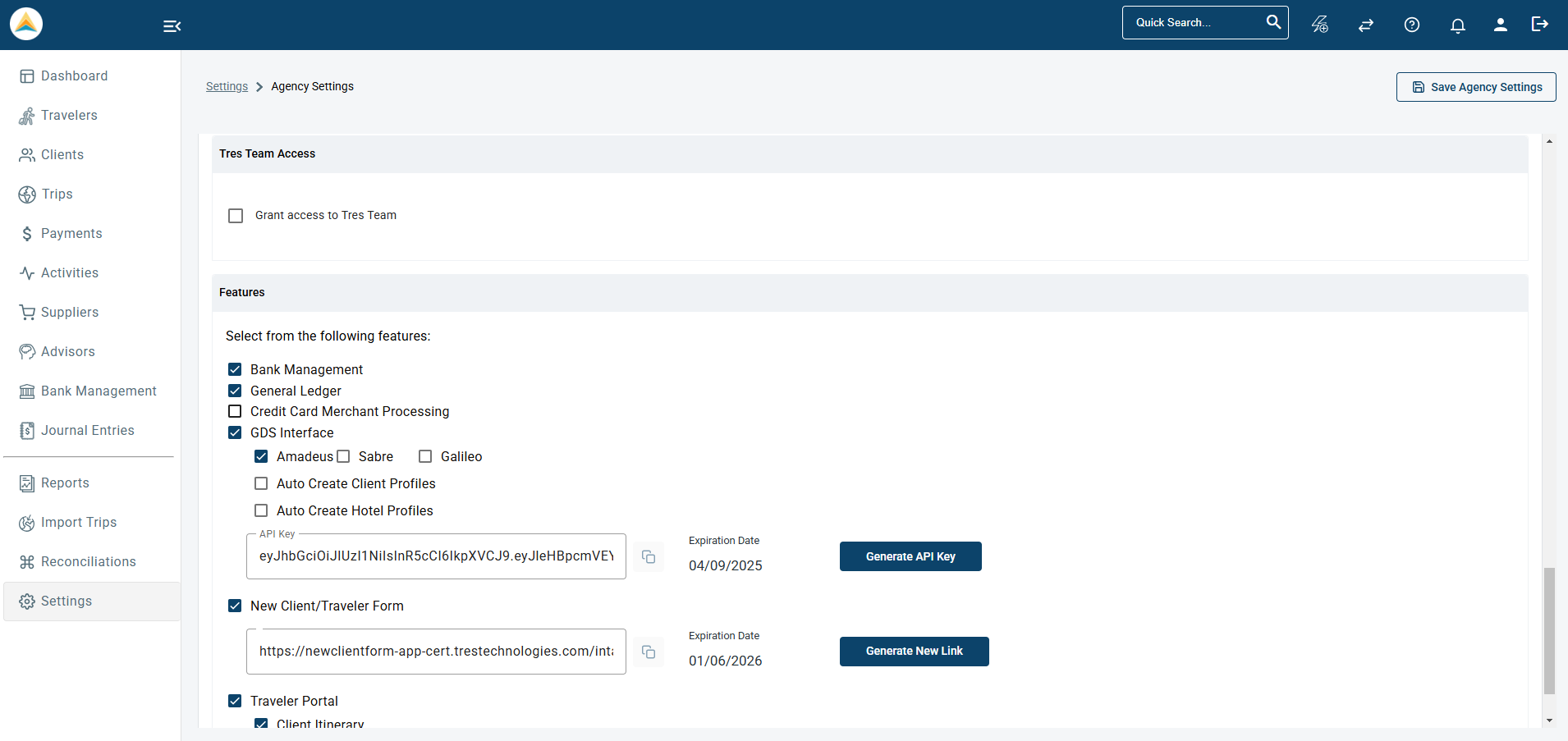Viewport: 1568px width, 741px height.
Task: Copy the API Key using the copy icon
Action: tap(648, 556)
